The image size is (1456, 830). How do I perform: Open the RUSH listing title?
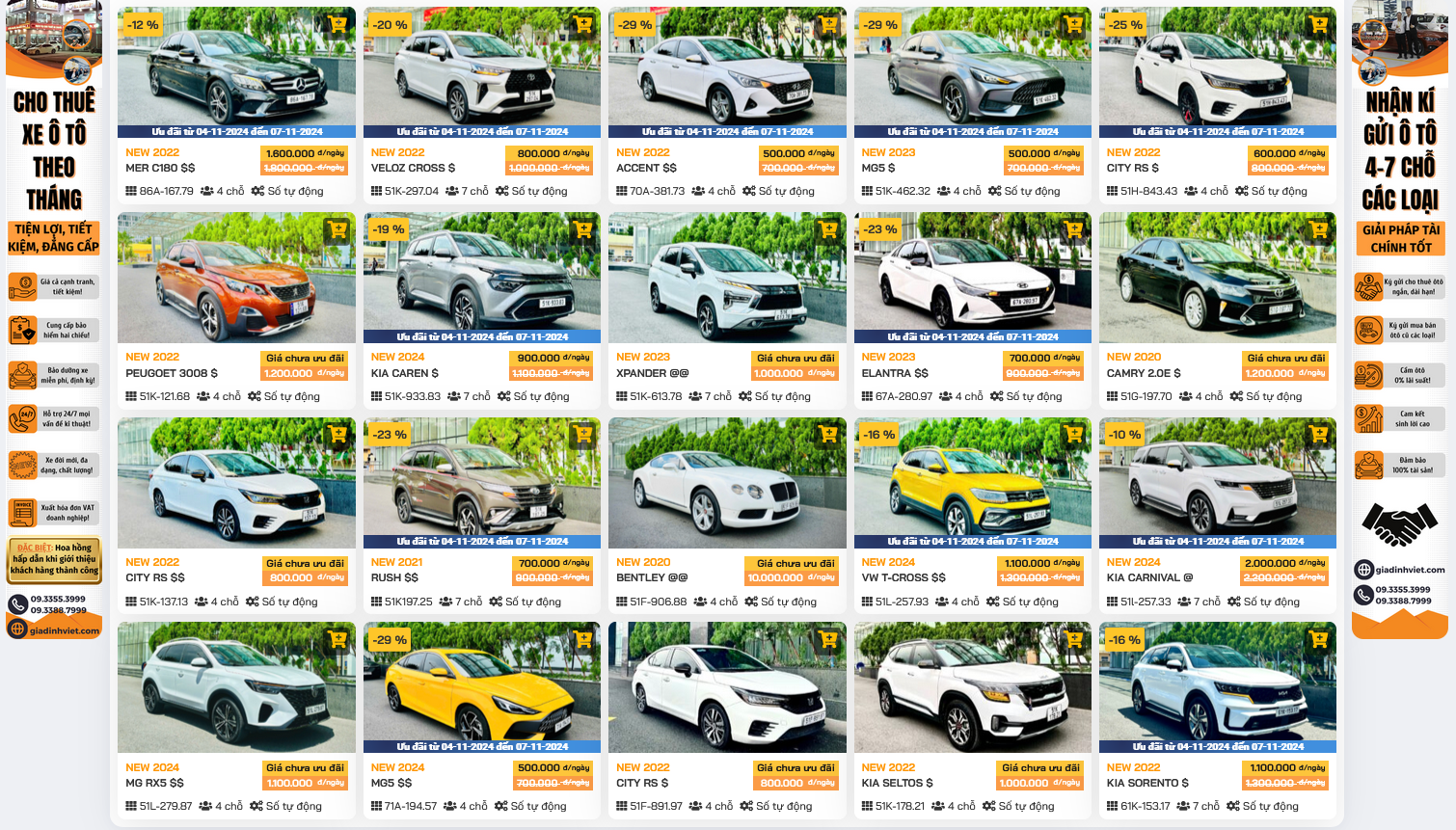click(394, 577)
